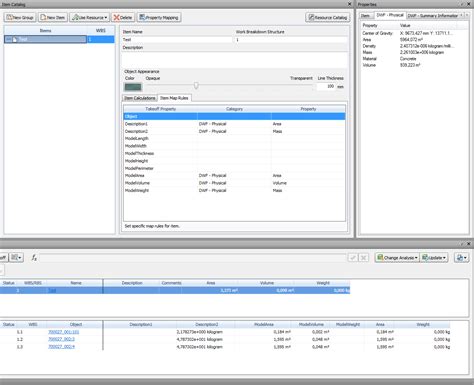Select the ModelVolume row

(x=234, y=183)
